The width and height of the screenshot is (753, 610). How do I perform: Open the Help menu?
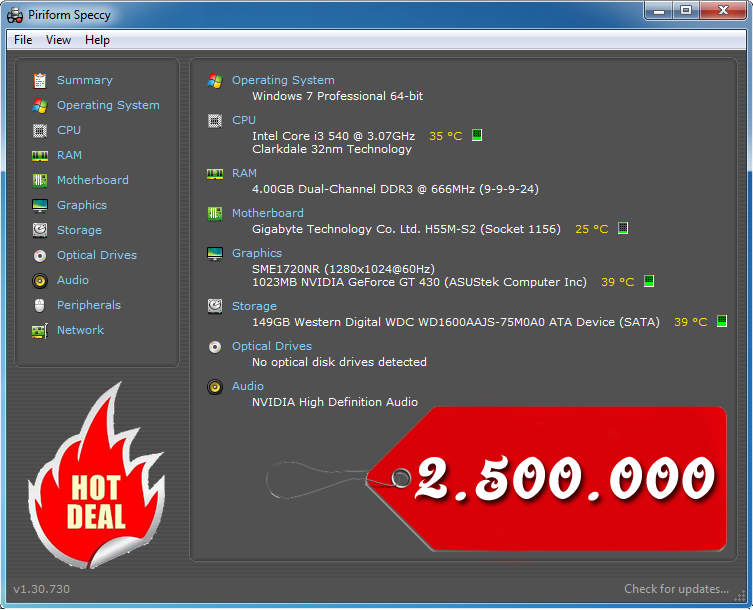click(97, 40)
